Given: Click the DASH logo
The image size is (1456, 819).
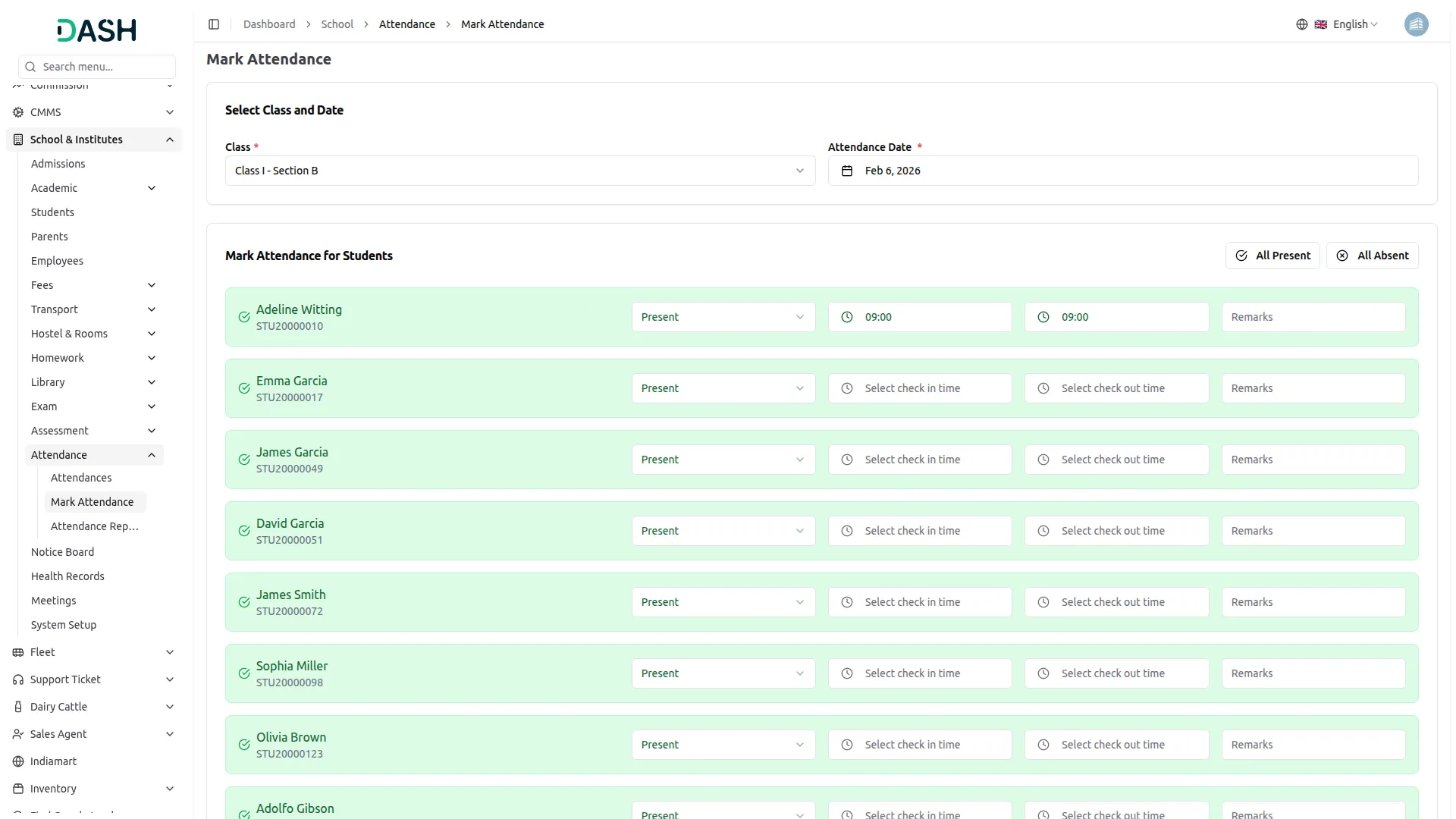Looking at the screenshot, I should coord(97,30).
